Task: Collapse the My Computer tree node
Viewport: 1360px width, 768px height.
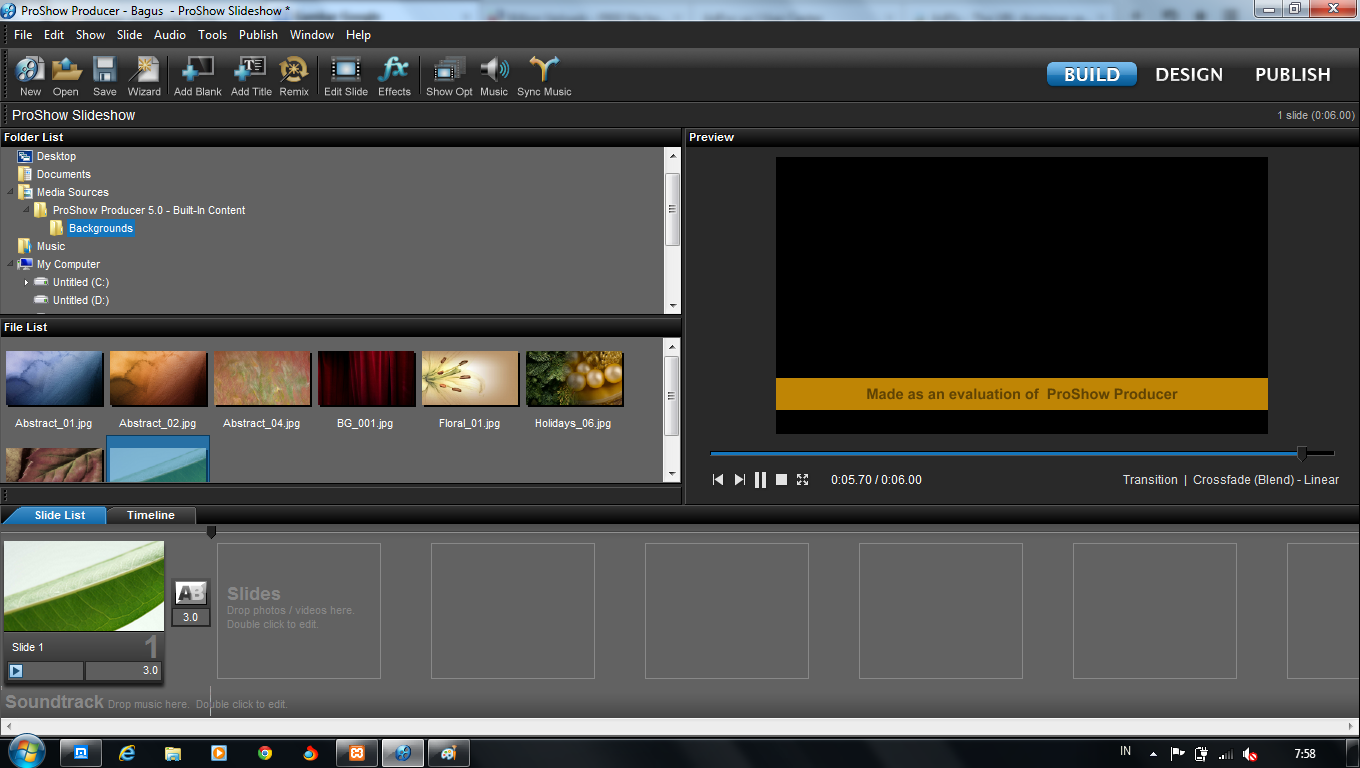Action: (11, 264)
